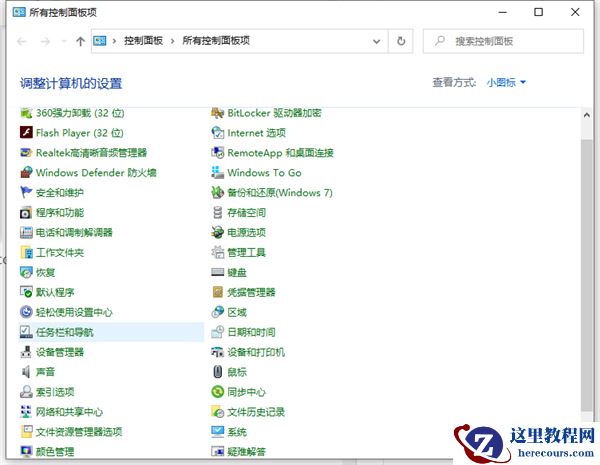
Task: Open the BitLocker 驱动器加密 icon
Action: (217, 113)
